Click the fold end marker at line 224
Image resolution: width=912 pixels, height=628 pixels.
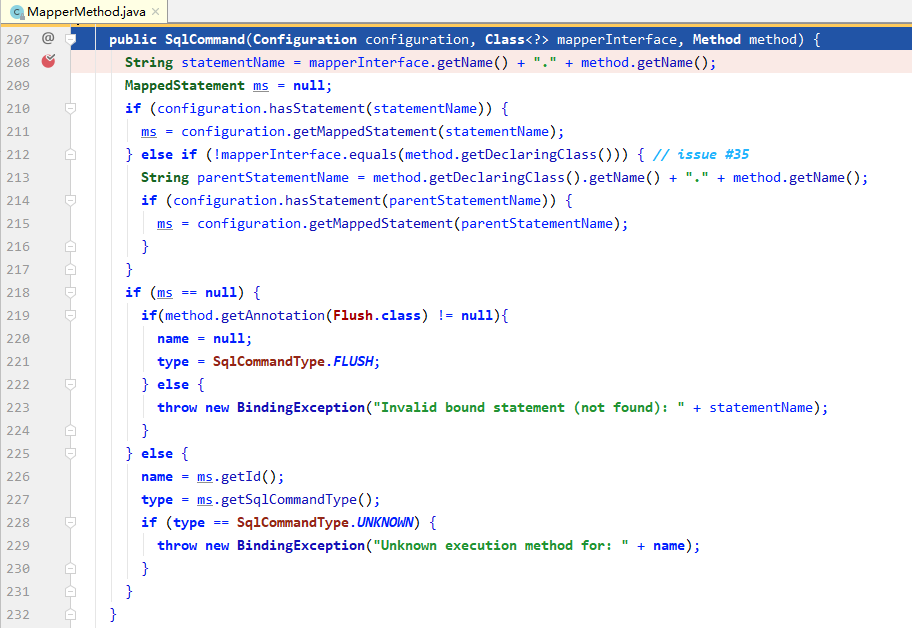point(70,430)
